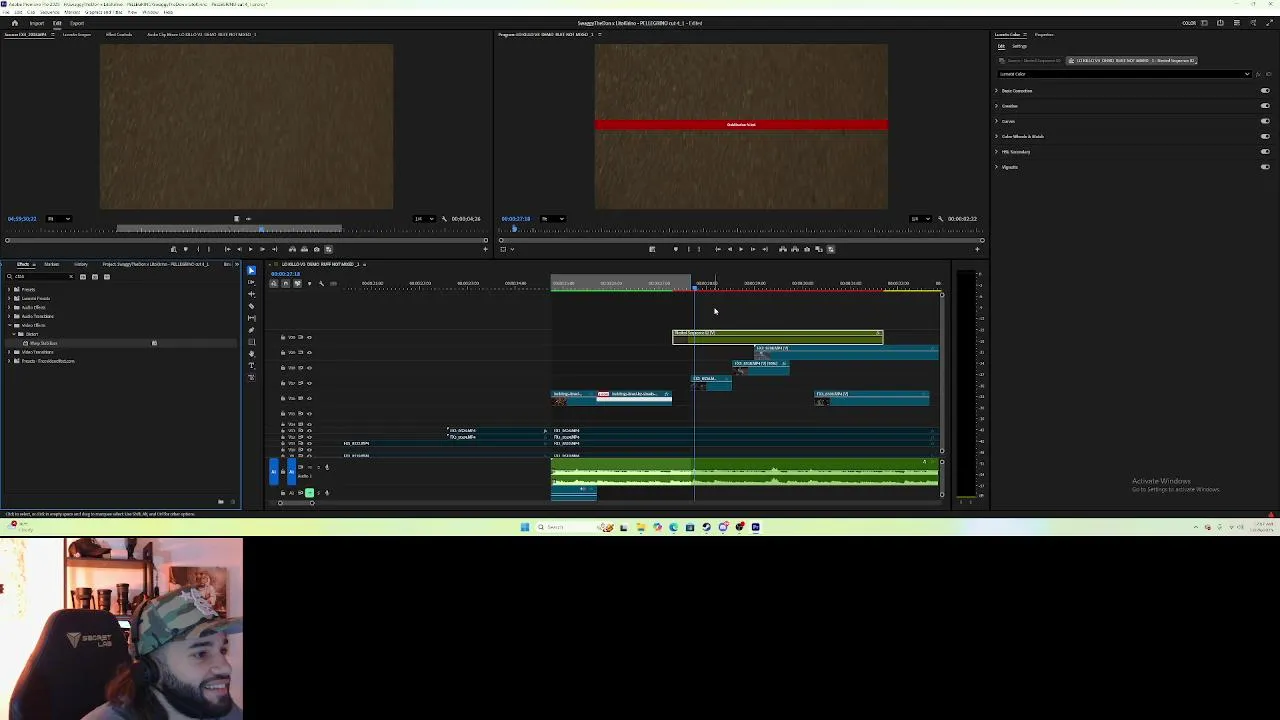Open Source monitor settings wrench
Screen dimensions: 1280x720
(x=444, y=218)
